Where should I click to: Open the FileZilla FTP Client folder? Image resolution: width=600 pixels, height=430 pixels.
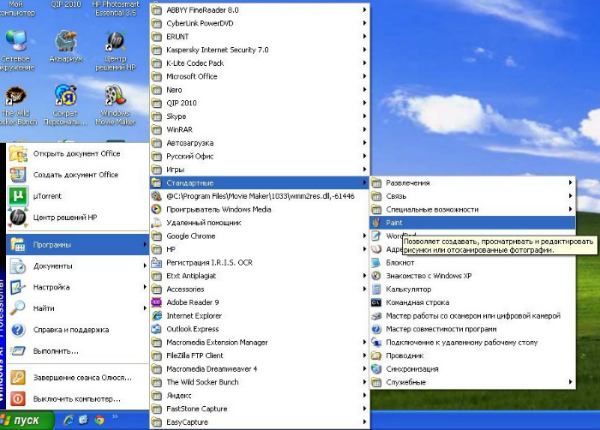click(259, 355)
